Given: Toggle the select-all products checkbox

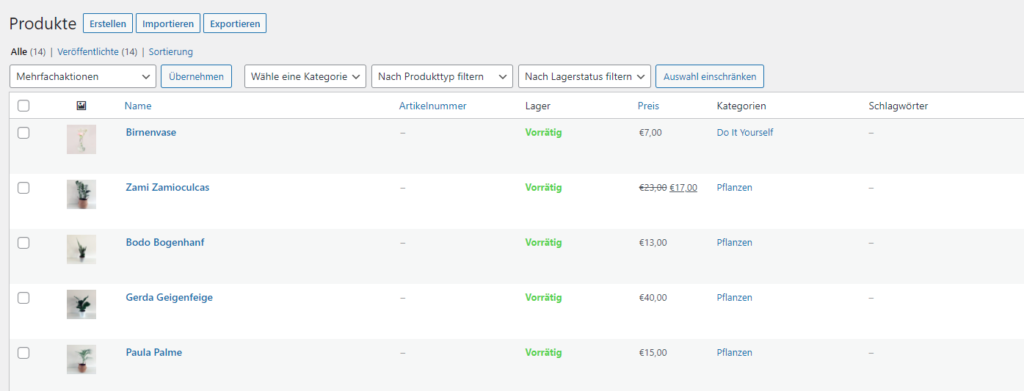Looking at the screenshot, I should point(24,106).
